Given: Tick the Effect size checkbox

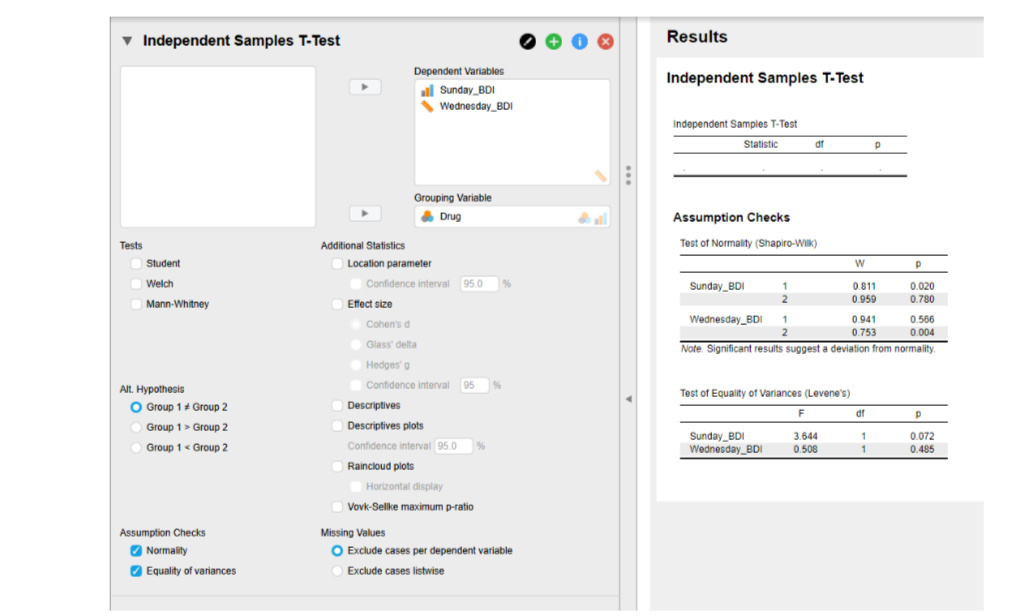Looking at the screenshot, I should [x=337, y=304].
